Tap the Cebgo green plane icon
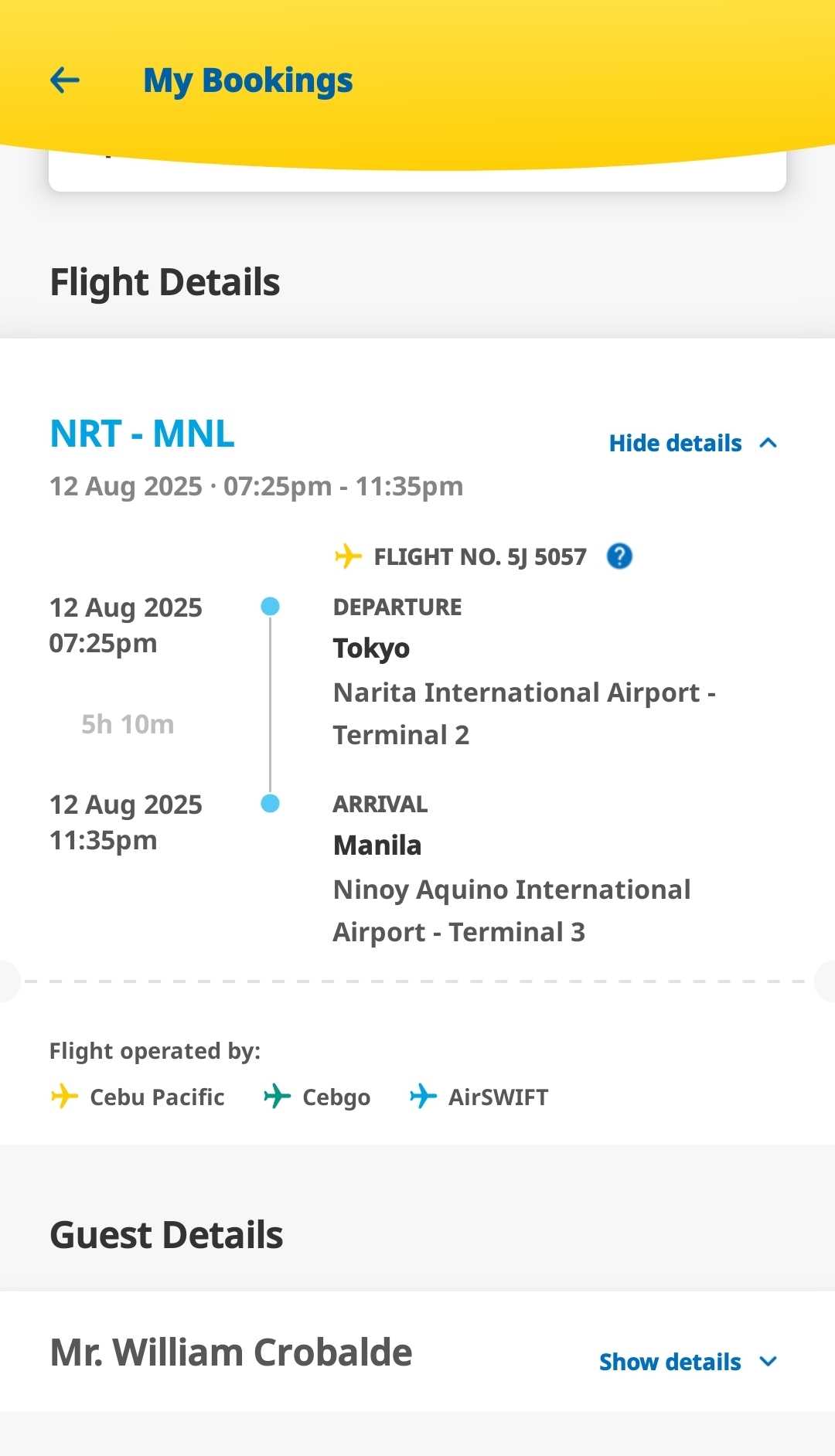The image size is (835, 1456). click(x=277, y=1096)
